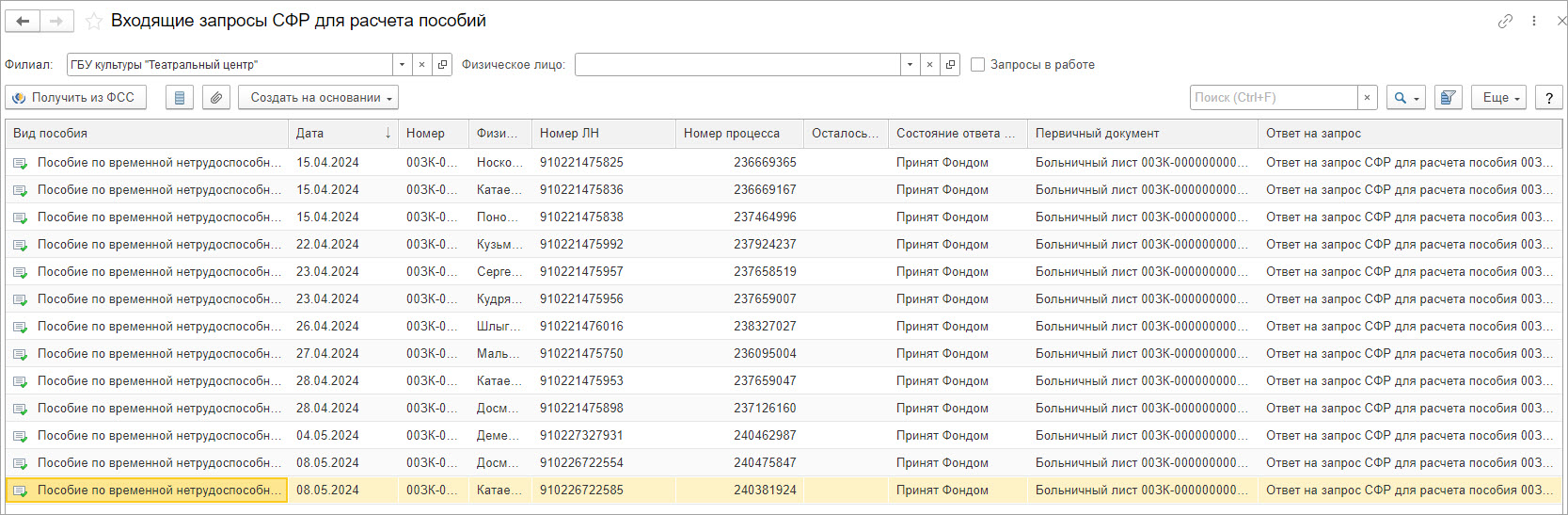Expand the Филиал dropdown list
1568x515 pixels.
[x=402, y=65]
